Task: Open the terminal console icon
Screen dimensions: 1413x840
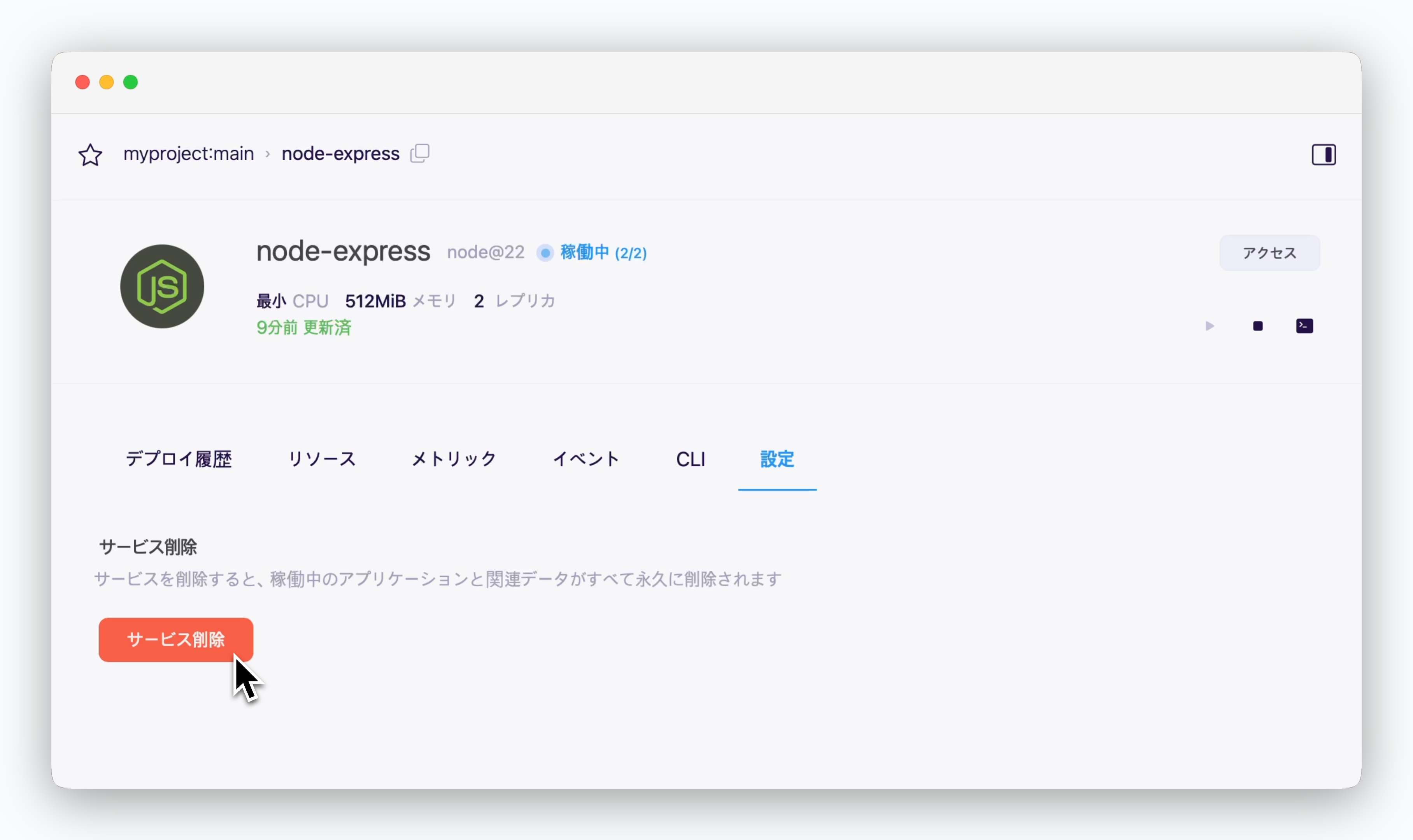Action: pyautogui.click(x=1304, y=326)
